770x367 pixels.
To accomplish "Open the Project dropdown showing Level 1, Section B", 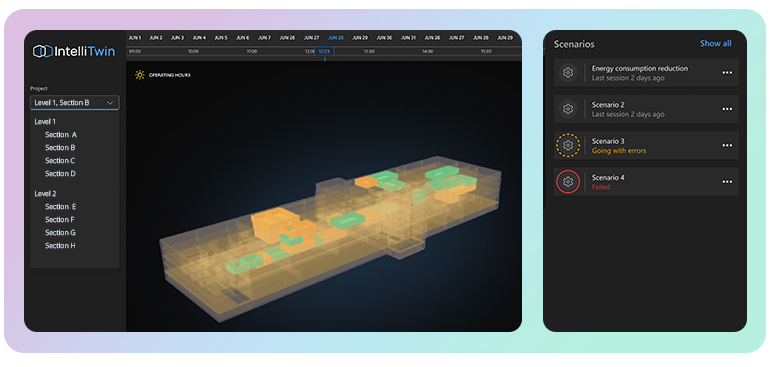I will click(x=75, y=103).
